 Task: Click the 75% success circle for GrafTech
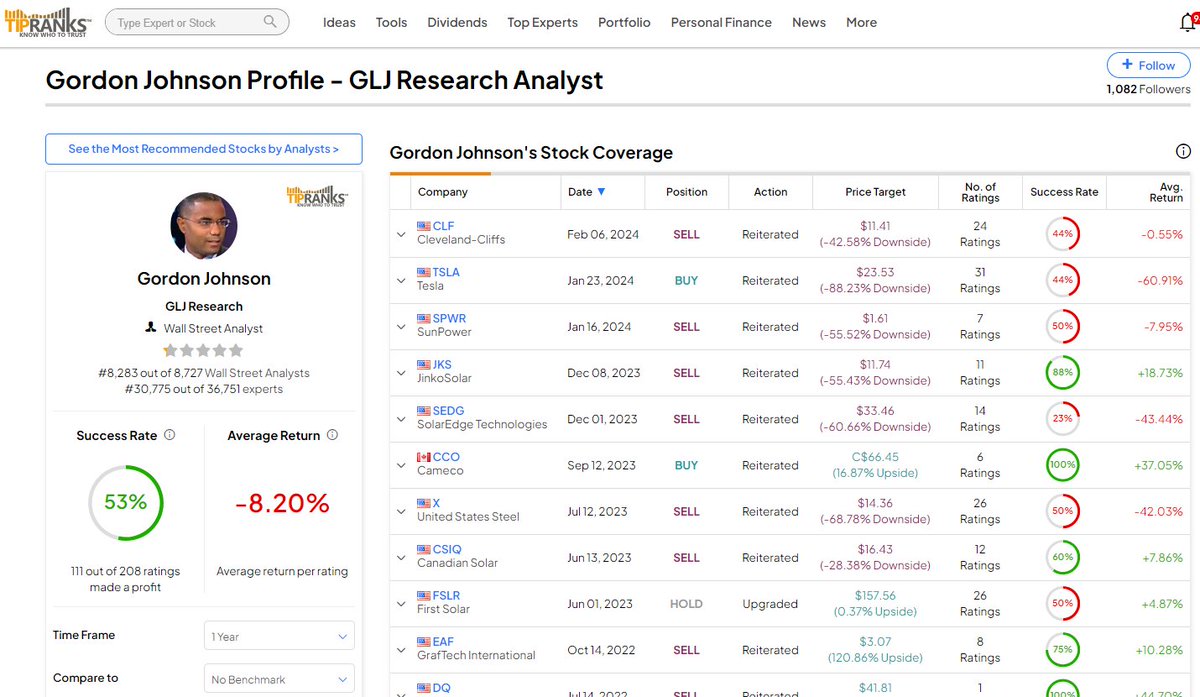(x=1063, y=650)
